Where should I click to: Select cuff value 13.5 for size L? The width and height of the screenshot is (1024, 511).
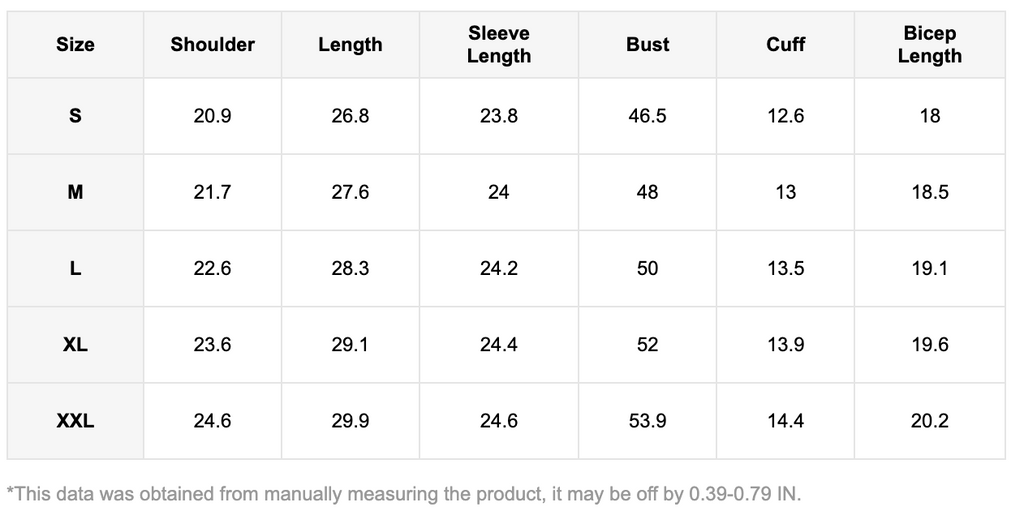[785, 268]
